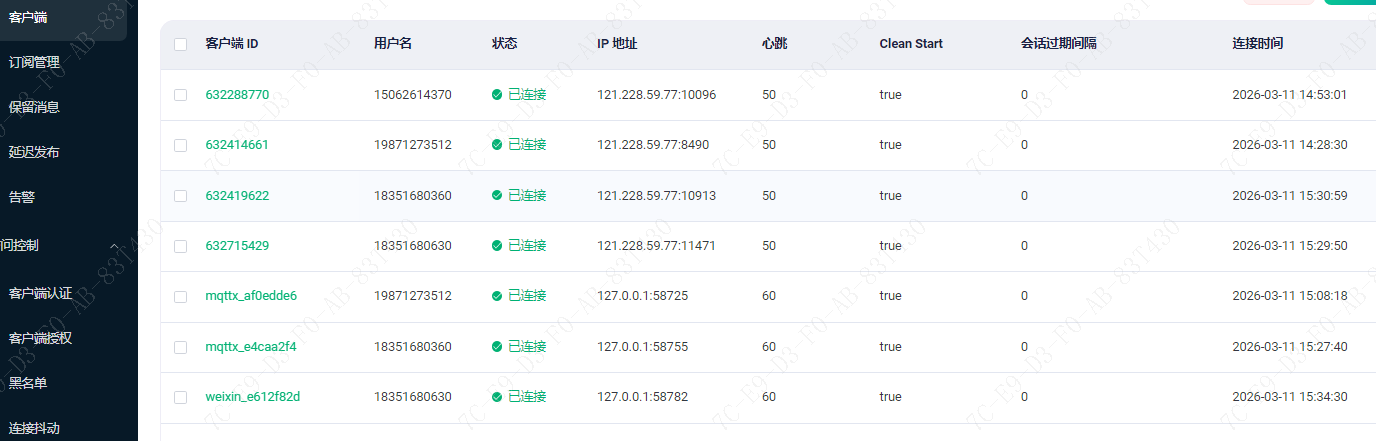Screen dimensions: 1376x441
Task: Open 订阅管理 in the sidebar
Action: [x=34, y=62]
